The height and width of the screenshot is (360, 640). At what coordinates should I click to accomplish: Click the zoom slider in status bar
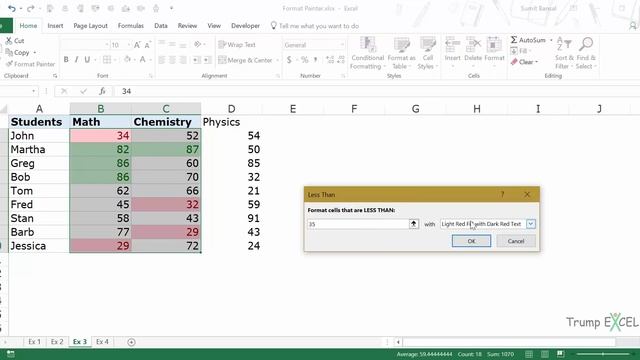click(x=603, y=354)
